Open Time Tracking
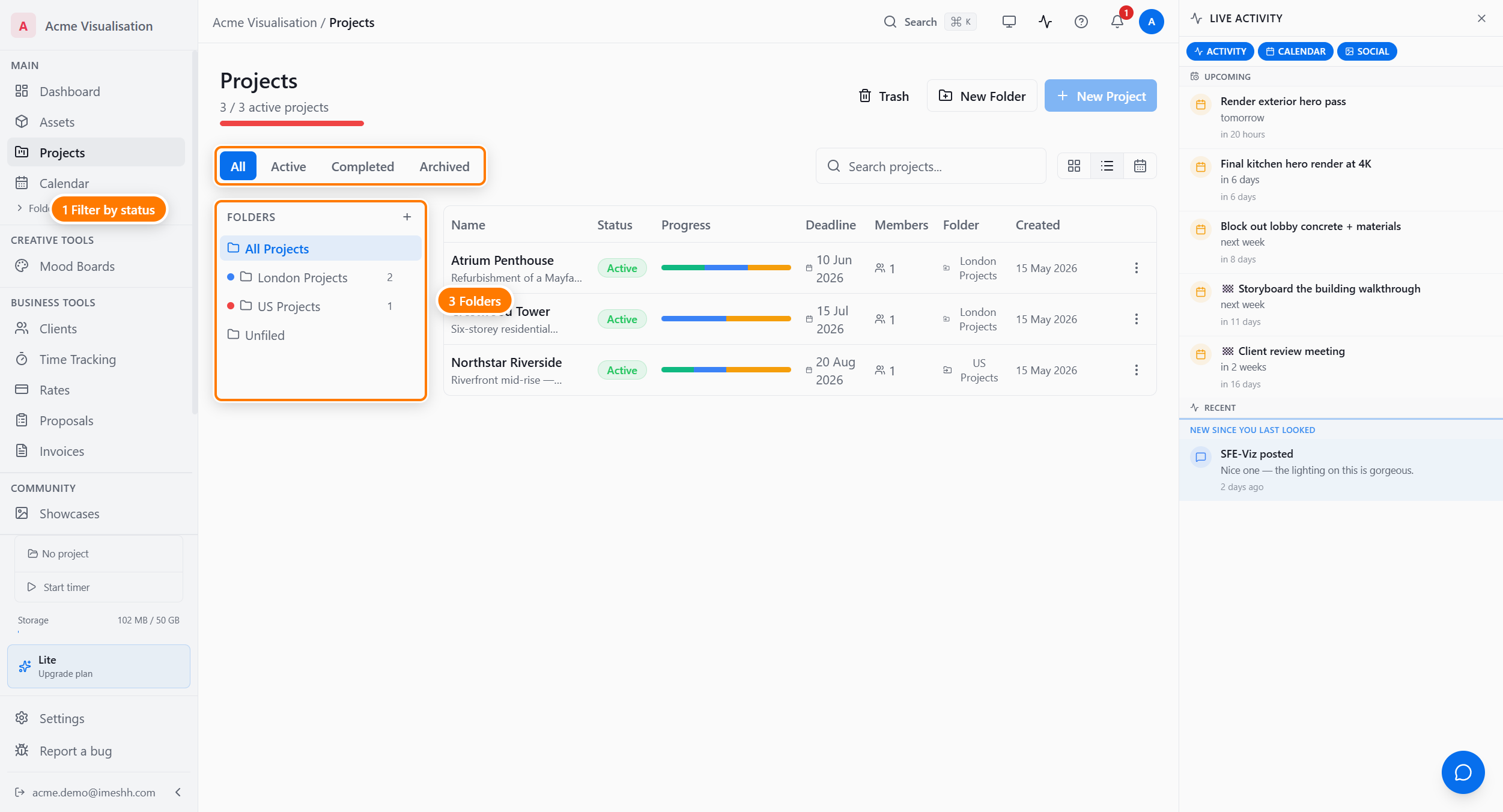Image resolution: width=1503 pixels, height=812 pixels. [x=96, y=359]
